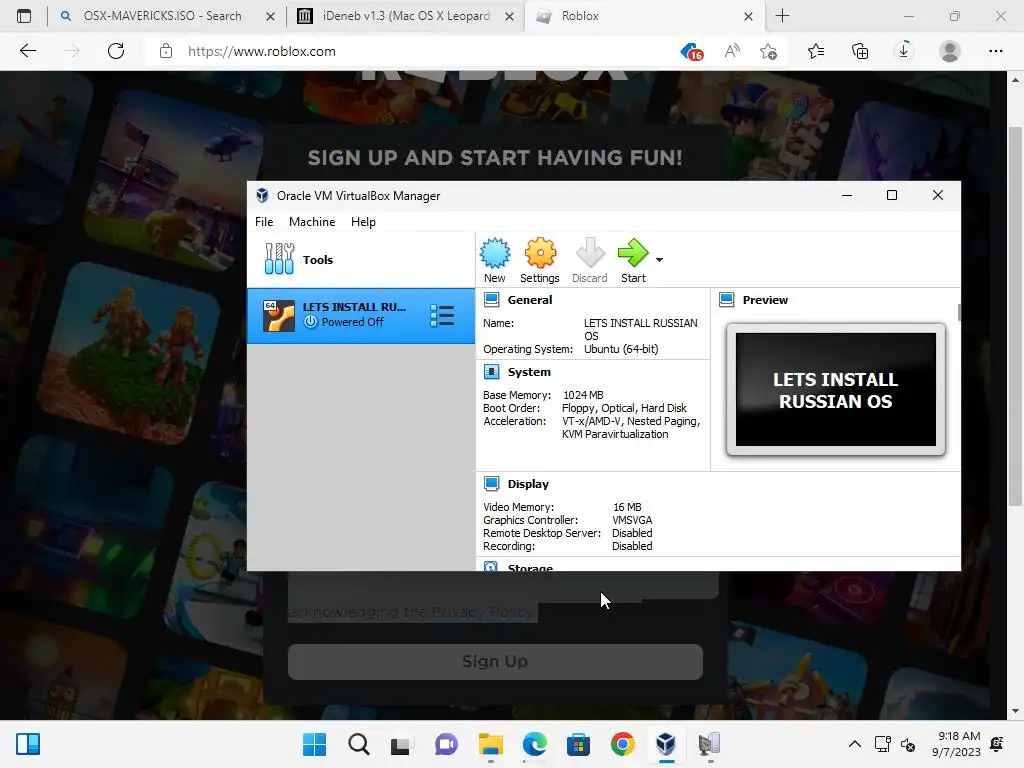Open Edge tab actions menu icon

pos(24,16)
